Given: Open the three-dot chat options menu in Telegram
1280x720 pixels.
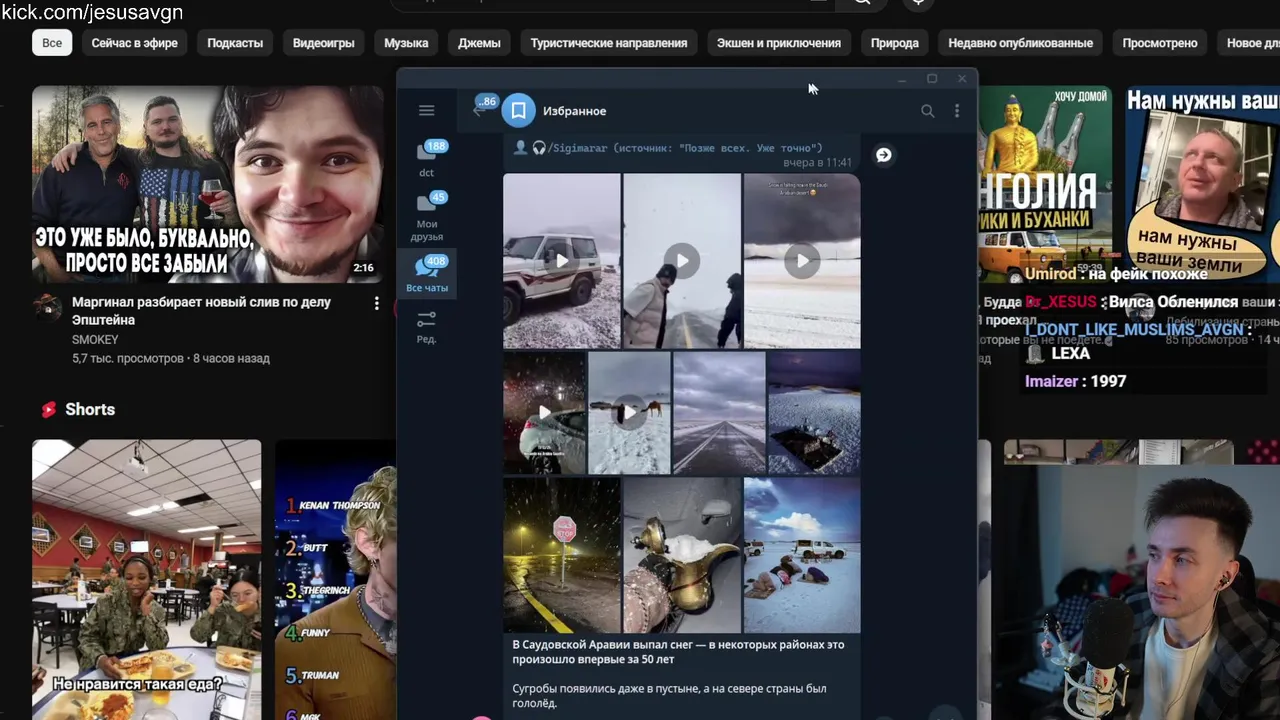Looking at the screenshot, I should (x=957, y=111).
